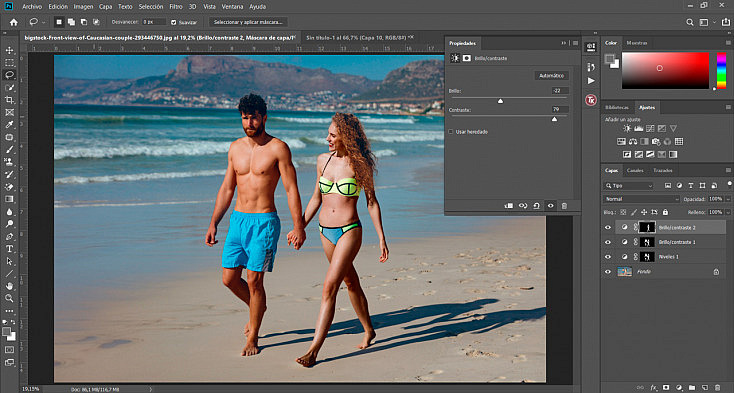
Task: Toggle the layer filter switch in Capas
Action: point(729,184)
